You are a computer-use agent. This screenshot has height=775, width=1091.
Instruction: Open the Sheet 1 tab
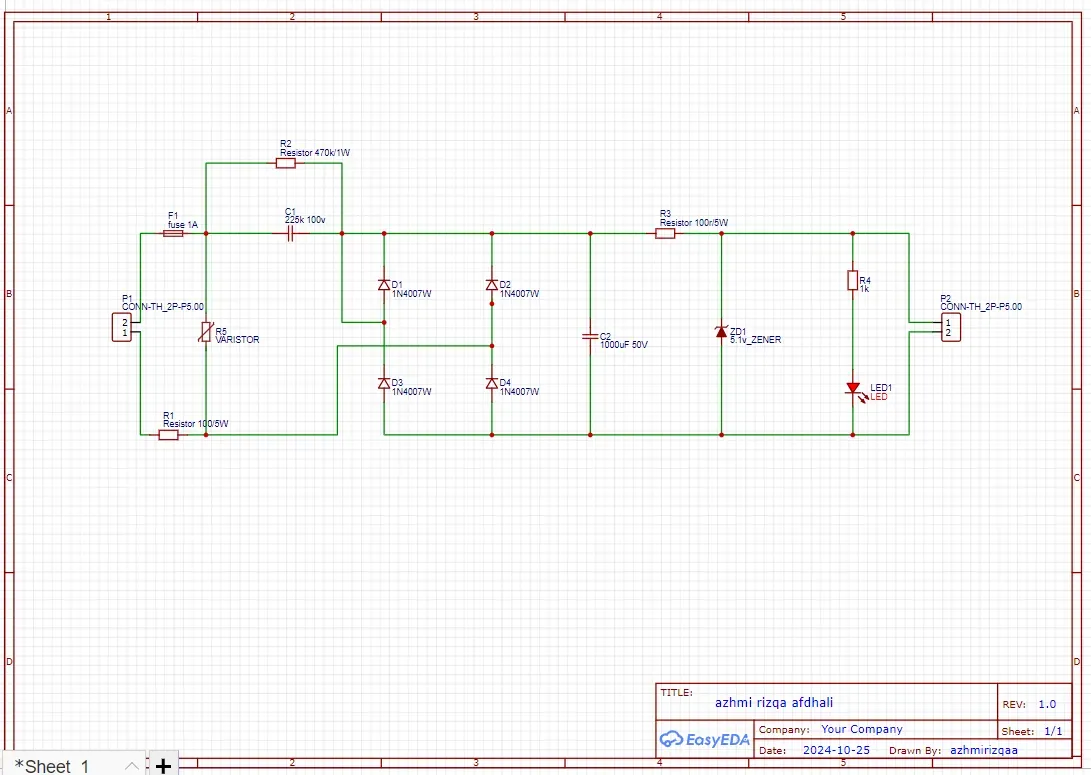pos(52,766)
